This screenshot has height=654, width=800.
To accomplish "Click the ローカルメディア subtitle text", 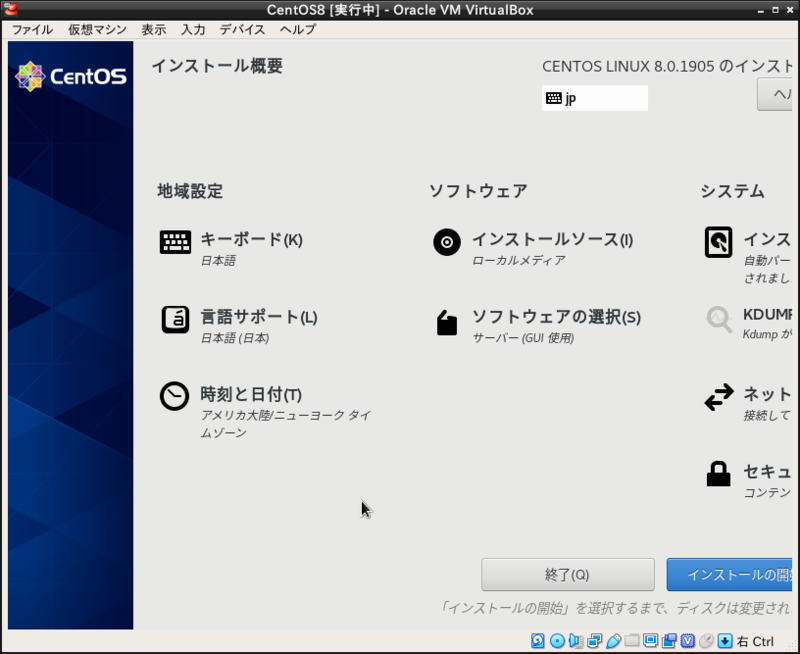I will 518,261.
